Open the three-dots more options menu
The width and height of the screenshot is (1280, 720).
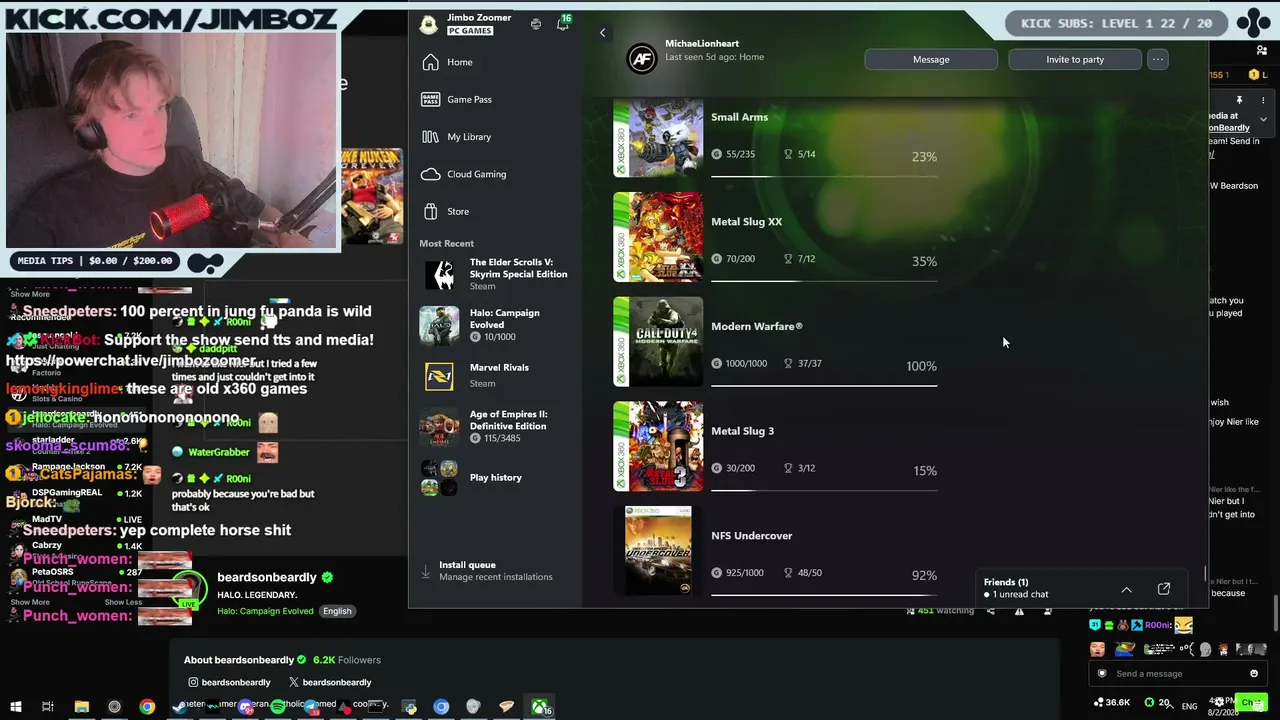click(x=1158, y=59)
